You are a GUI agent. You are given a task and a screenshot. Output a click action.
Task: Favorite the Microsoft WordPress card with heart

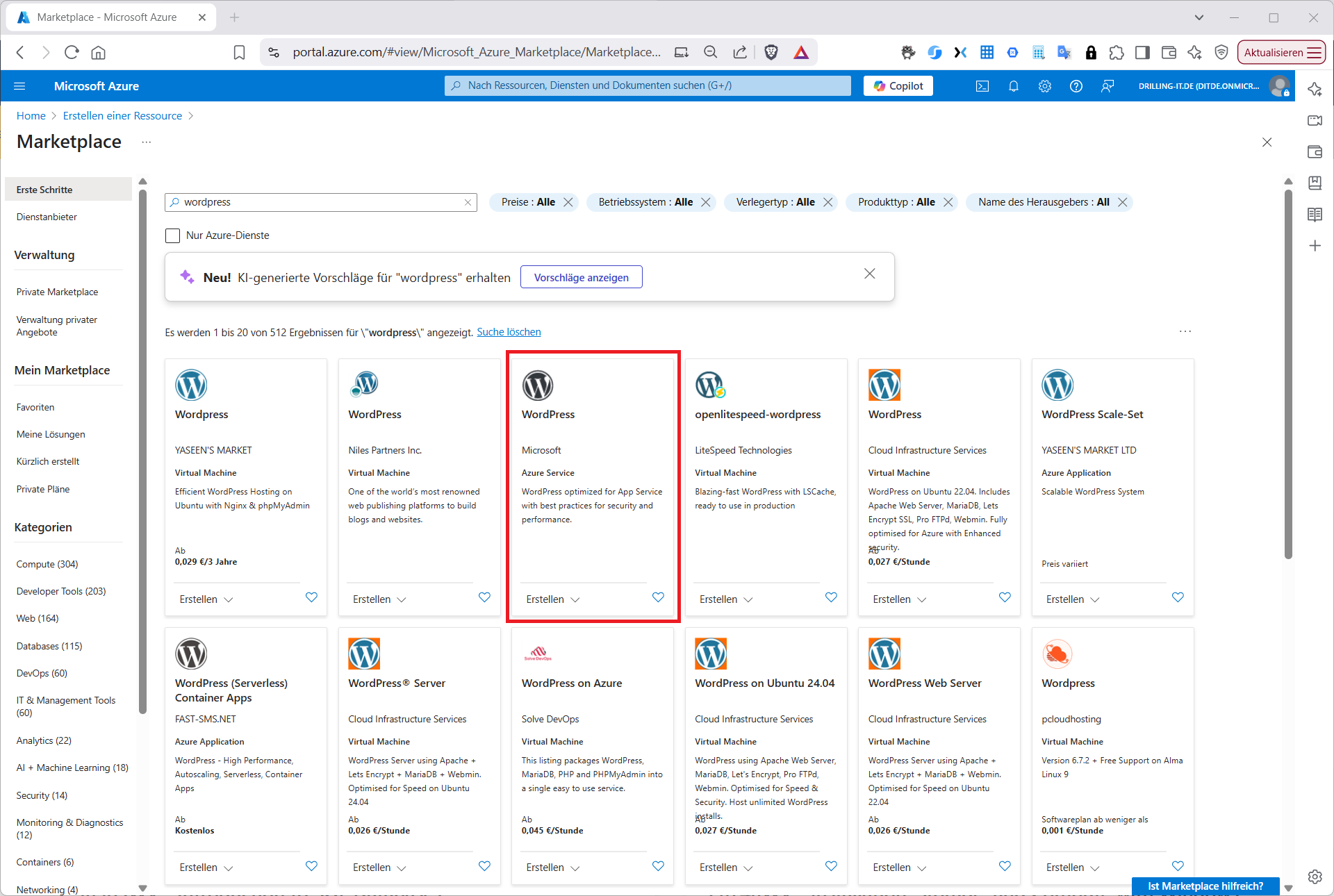click(658, 597)
